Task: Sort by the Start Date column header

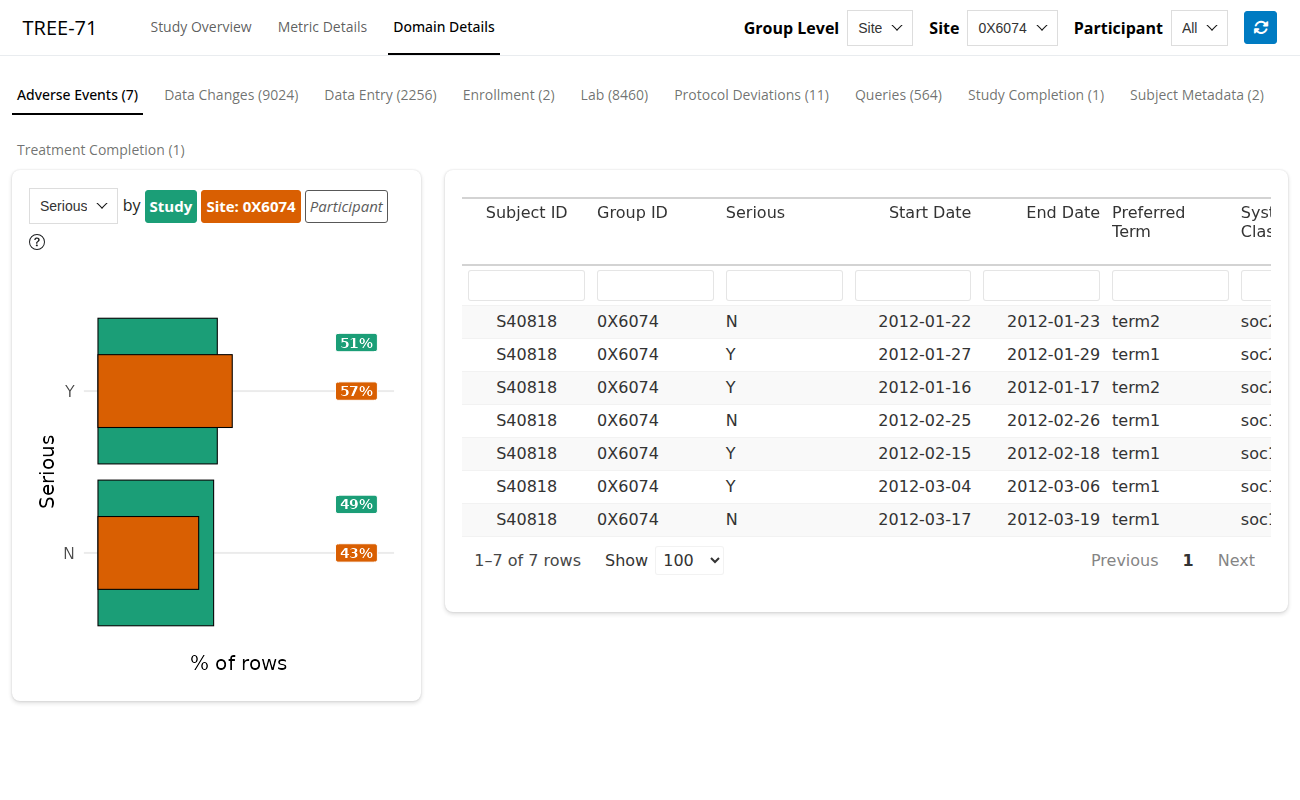Action: click(929, 212)
